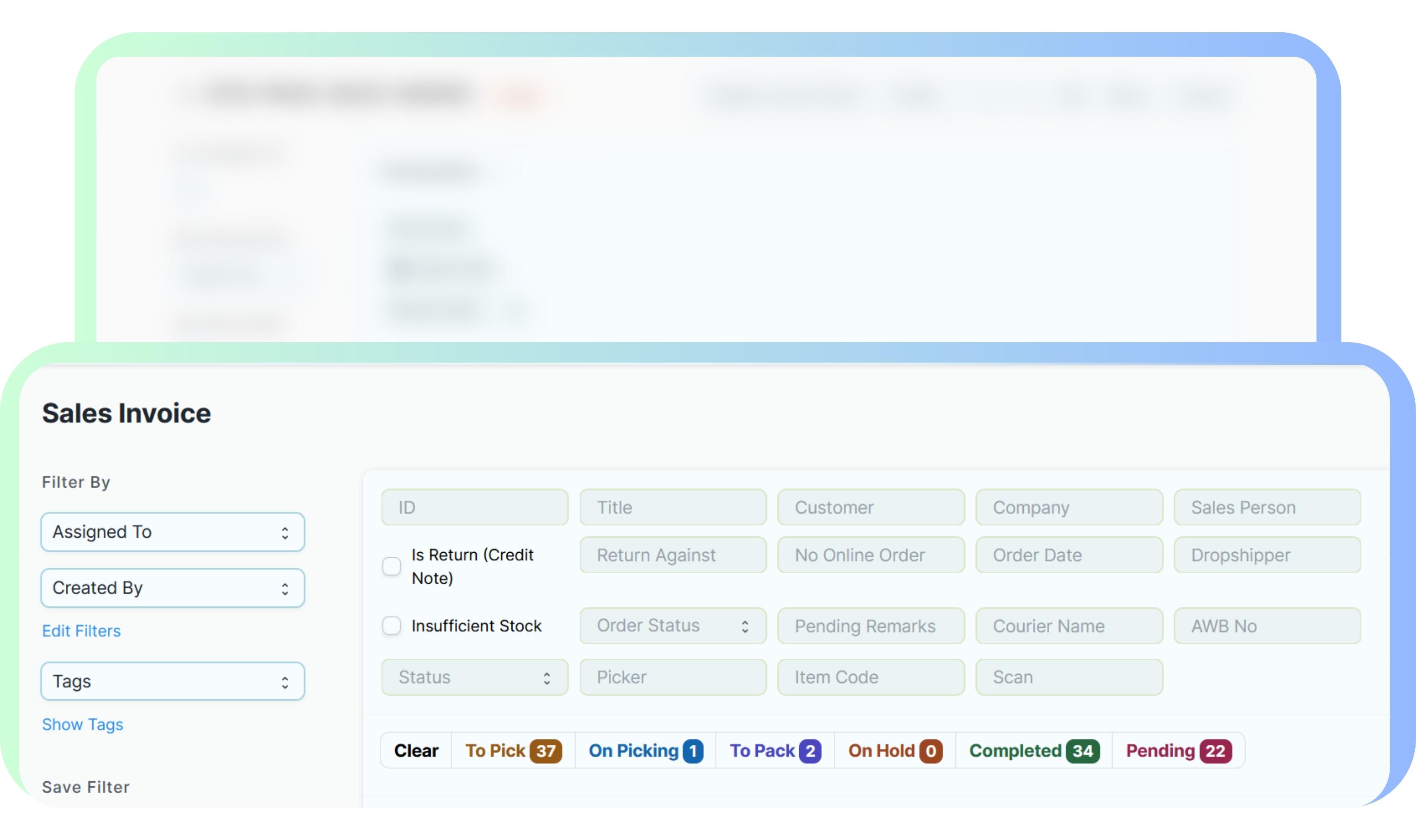Show On Hold invoices

(x=894, y=751)
